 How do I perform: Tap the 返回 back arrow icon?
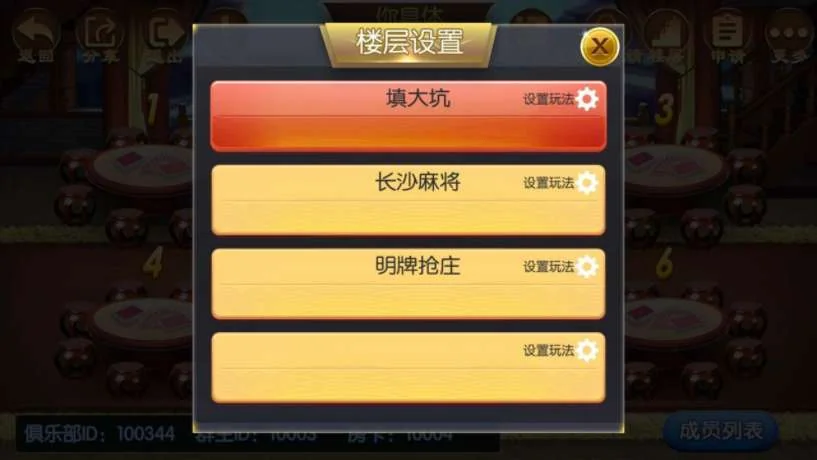35,33
